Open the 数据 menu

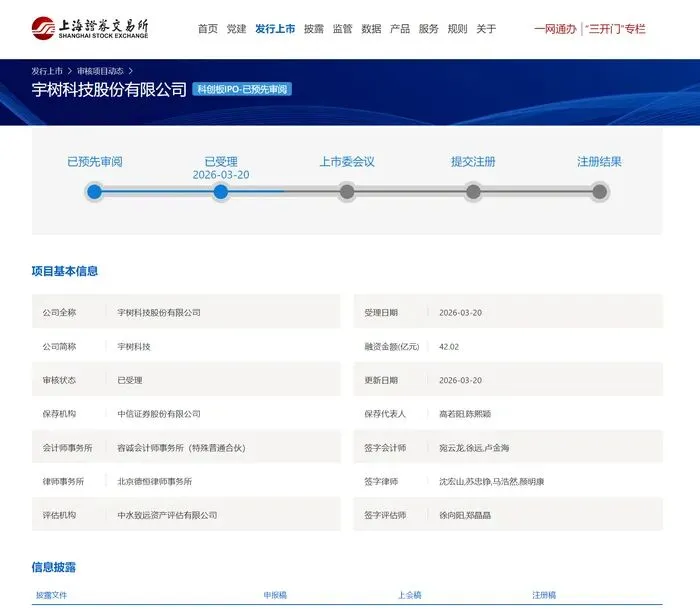(x=371, y=29)
